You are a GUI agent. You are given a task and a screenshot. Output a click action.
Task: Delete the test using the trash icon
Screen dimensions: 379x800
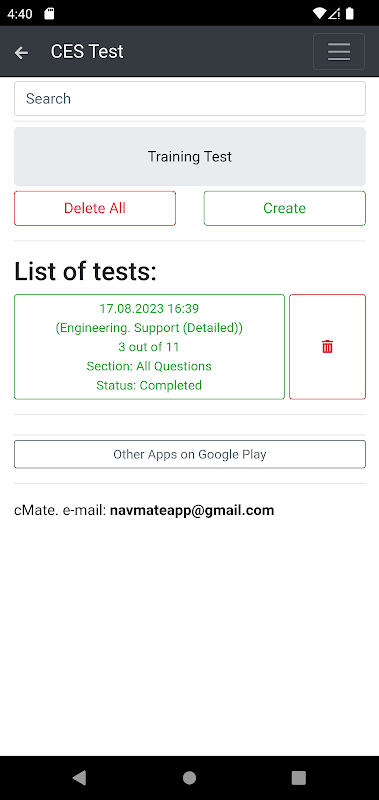click(327, 347)
